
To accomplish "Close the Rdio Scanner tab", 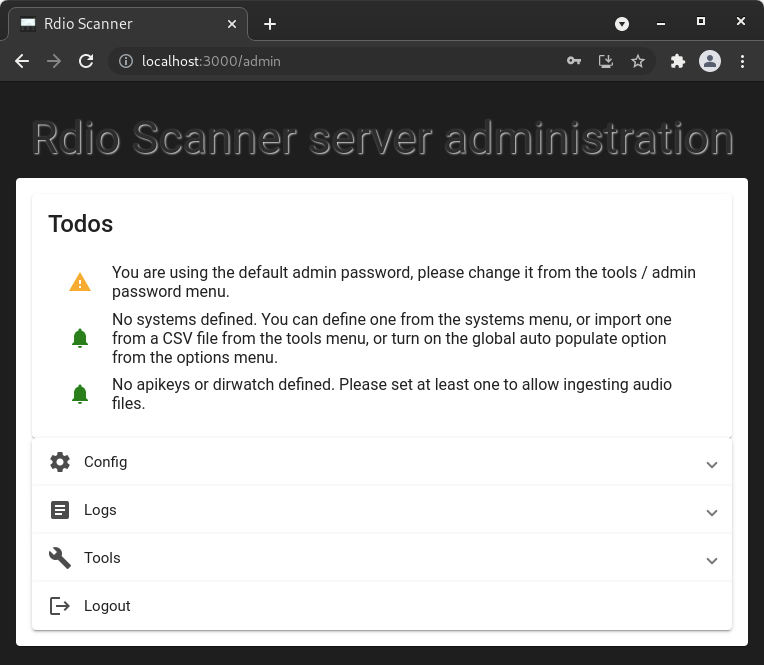I will [x=232, y=24].
